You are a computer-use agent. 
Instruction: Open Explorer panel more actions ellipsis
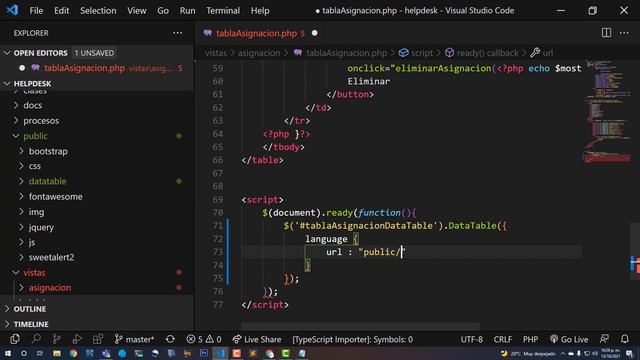coord(178,33)
